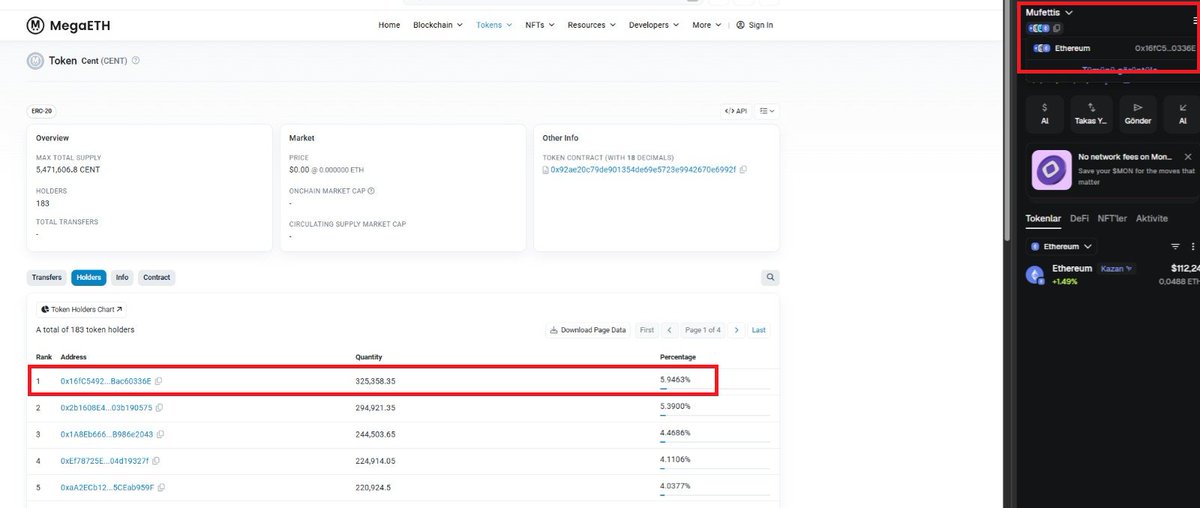The width and height of the screenshot is (1200, 508).
Task: Open address 0x1A8Eb666...B986e2043
Action: pyautogui.click(x=107, y=434)
